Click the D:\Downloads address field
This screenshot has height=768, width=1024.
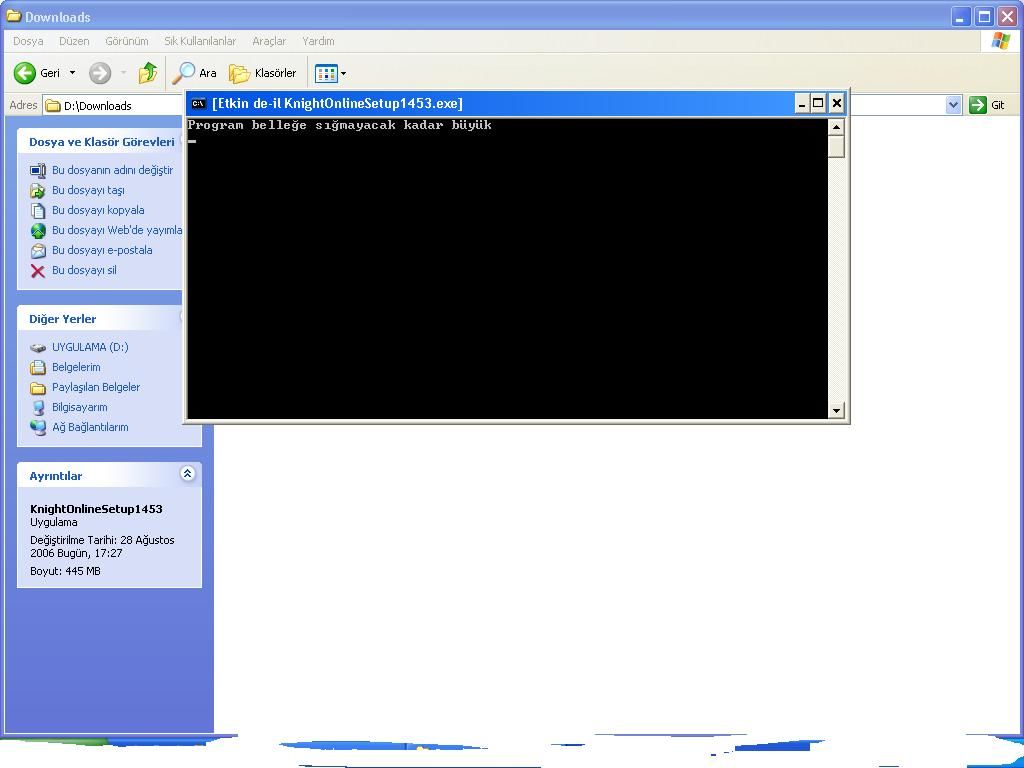pyautogui.click(x=120, y=106)
